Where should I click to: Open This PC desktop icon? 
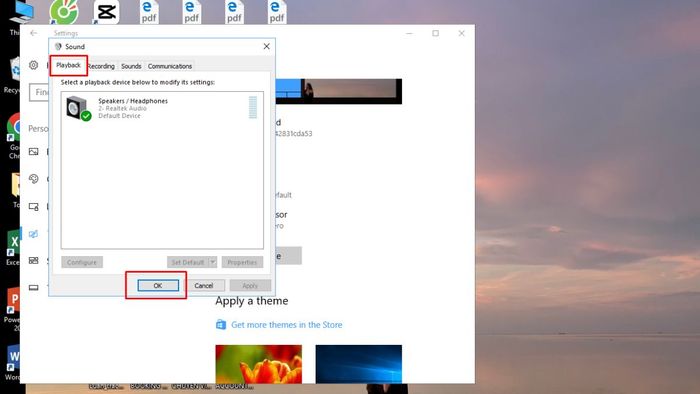click(21, 12)
